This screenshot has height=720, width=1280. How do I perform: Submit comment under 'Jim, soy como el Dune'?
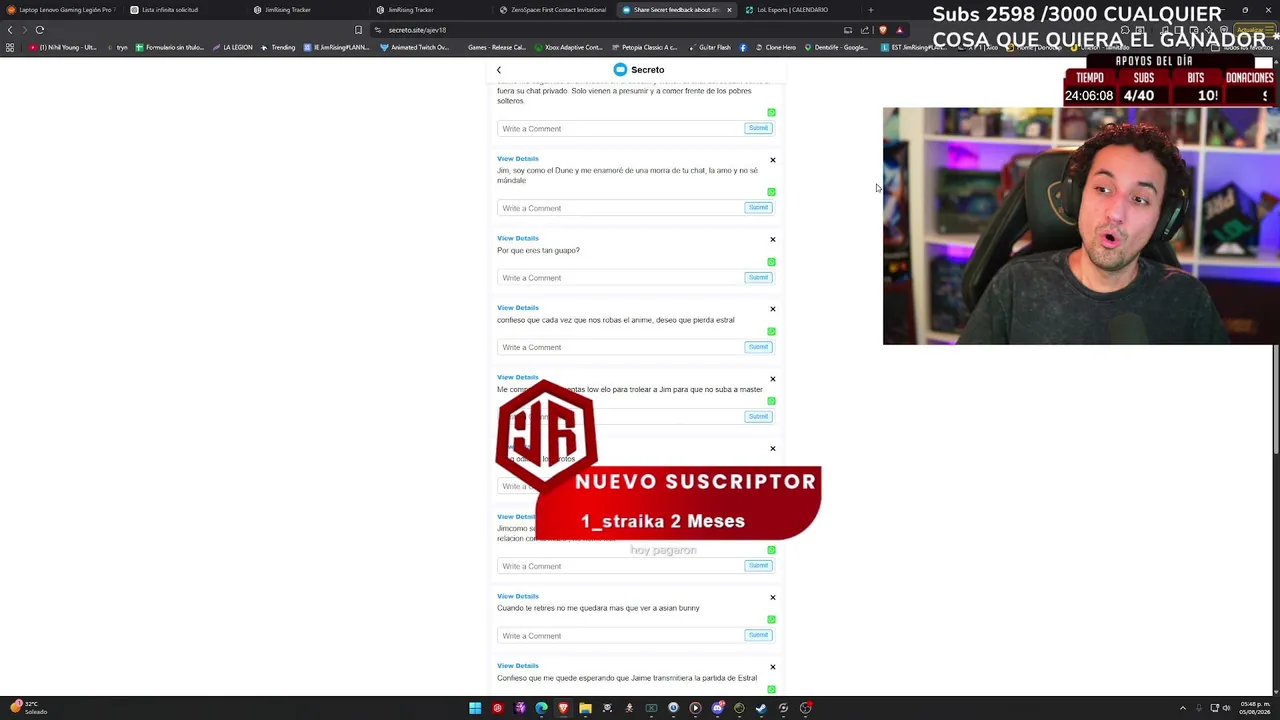coord(758,208)
